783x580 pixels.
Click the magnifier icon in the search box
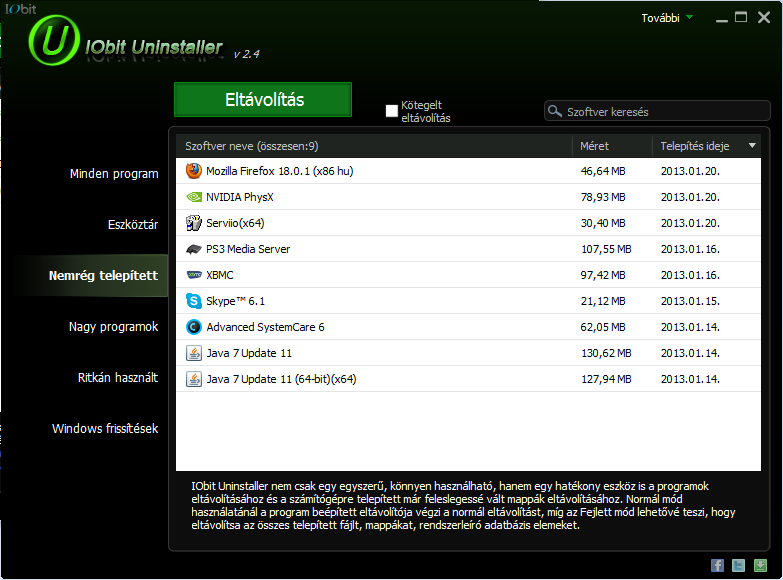click(555, 111)
